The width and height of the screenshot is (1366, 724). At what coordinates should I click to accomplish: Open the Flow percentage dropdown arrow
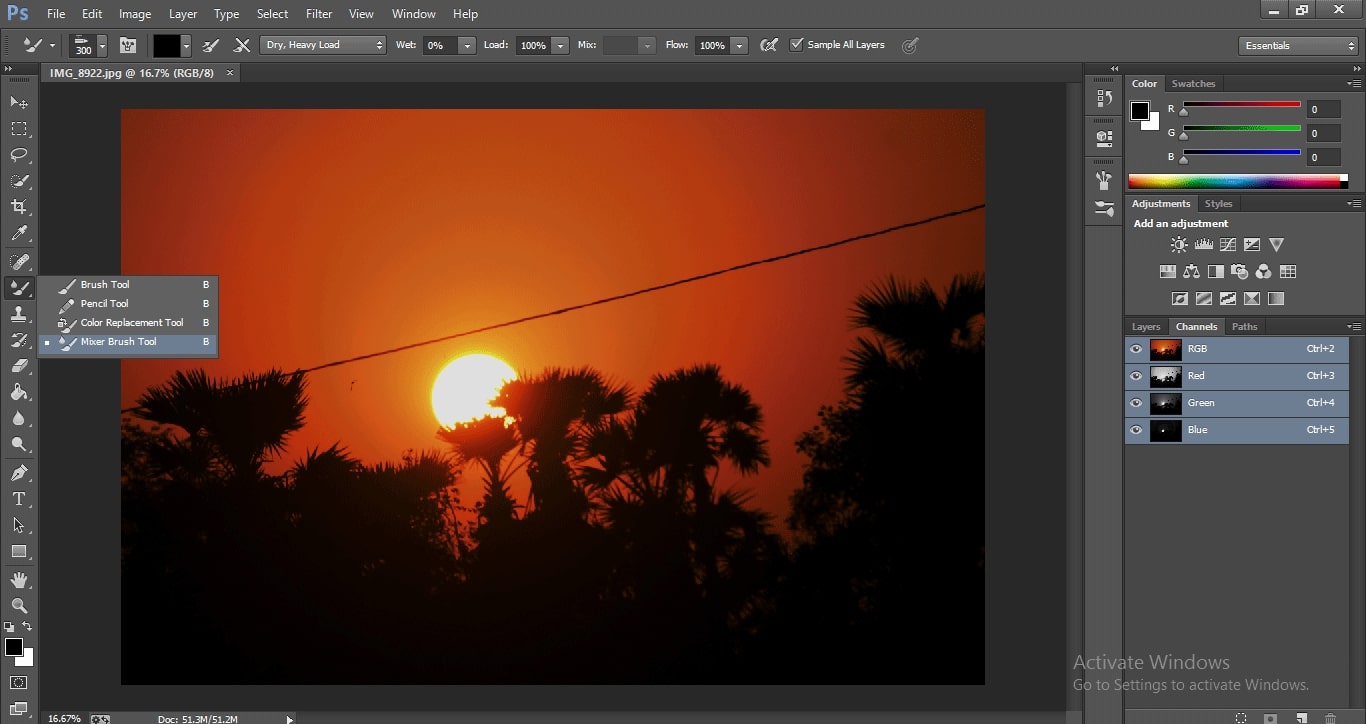[x=739, y=46]
